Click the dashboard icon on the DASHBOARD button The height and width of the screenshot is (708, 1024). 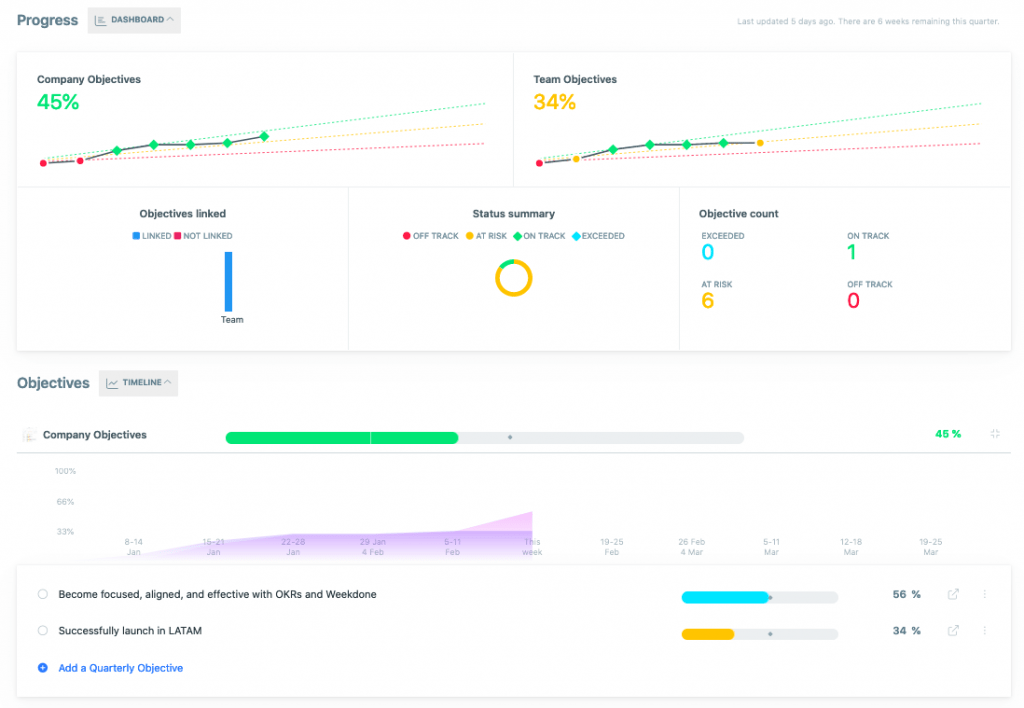(x=99, y=20)
